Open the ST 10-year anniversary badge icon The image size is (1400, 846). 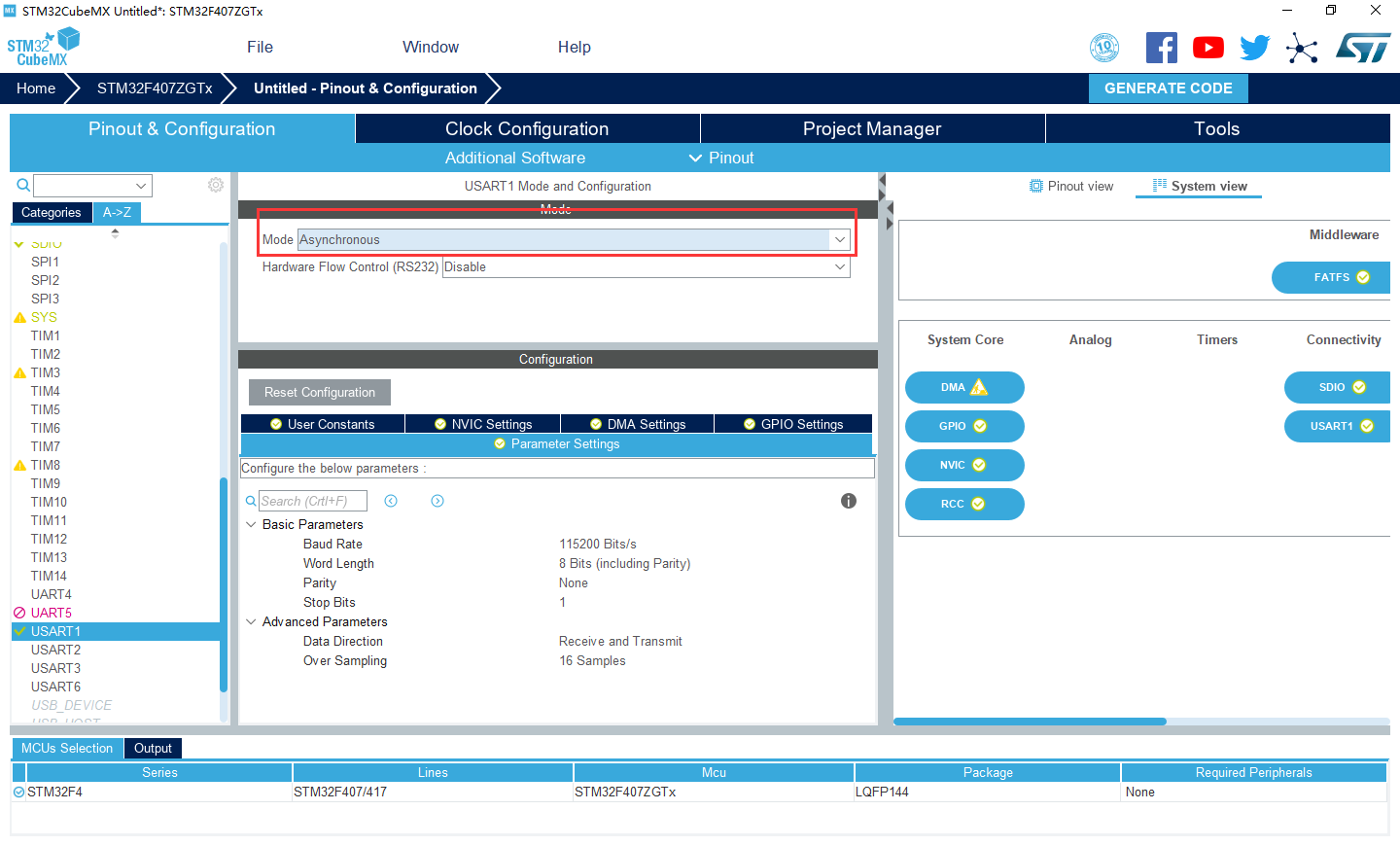tap(1104, 48)
